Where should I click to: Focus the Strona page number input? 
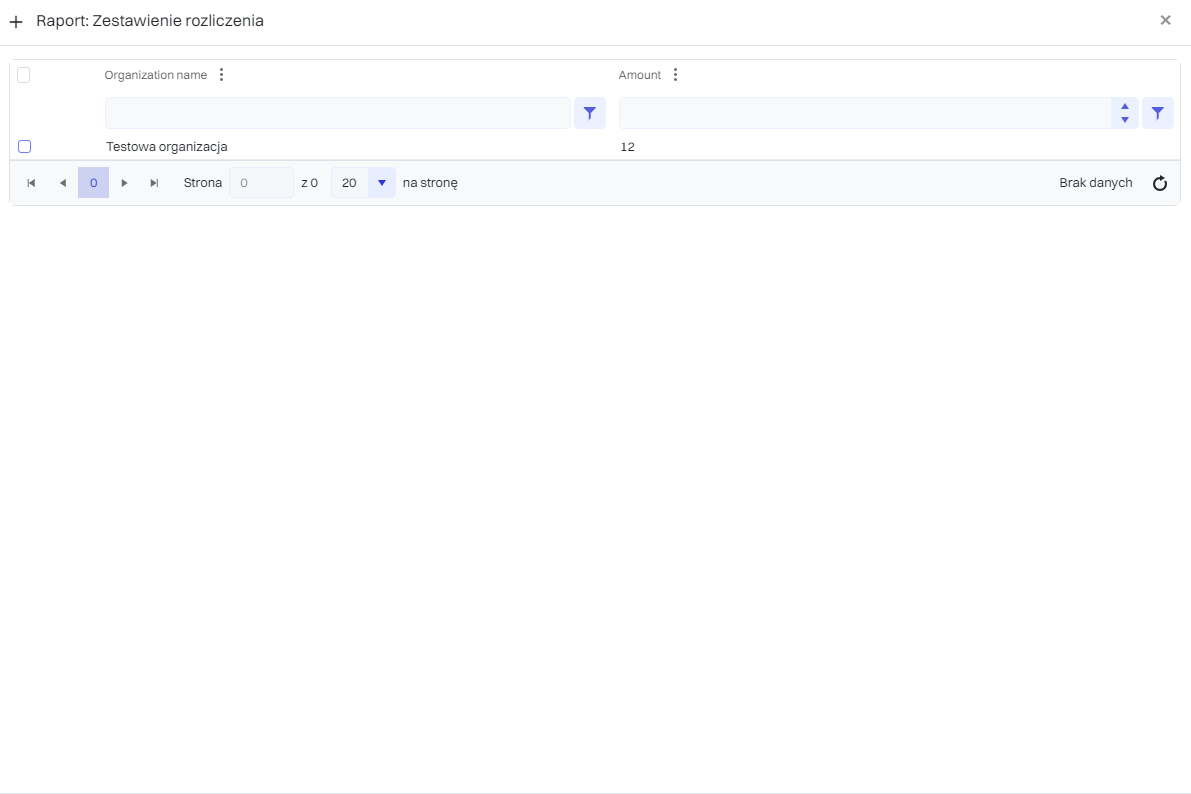click(x=261, y=183)
